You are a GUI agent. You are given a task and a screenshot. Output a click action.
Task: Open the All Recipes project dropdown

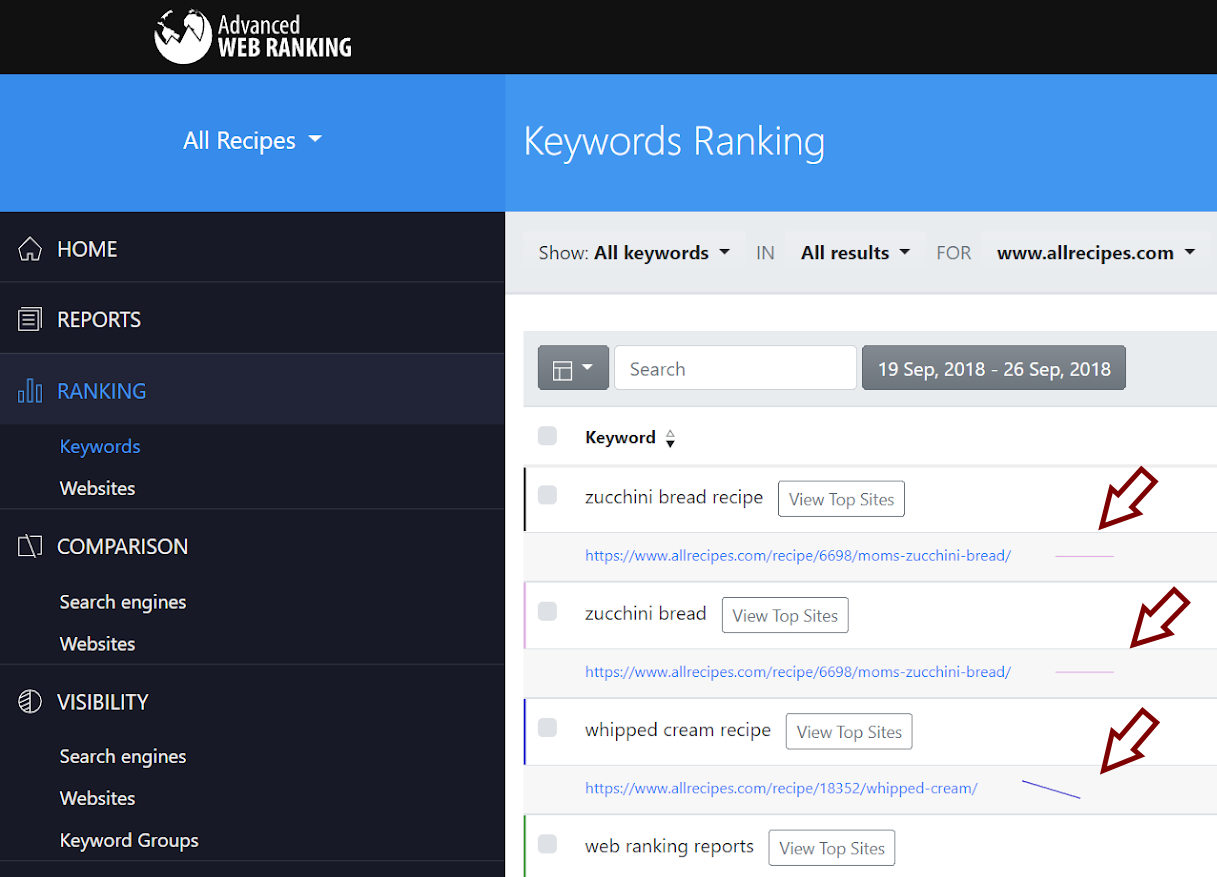coord(253,141)
